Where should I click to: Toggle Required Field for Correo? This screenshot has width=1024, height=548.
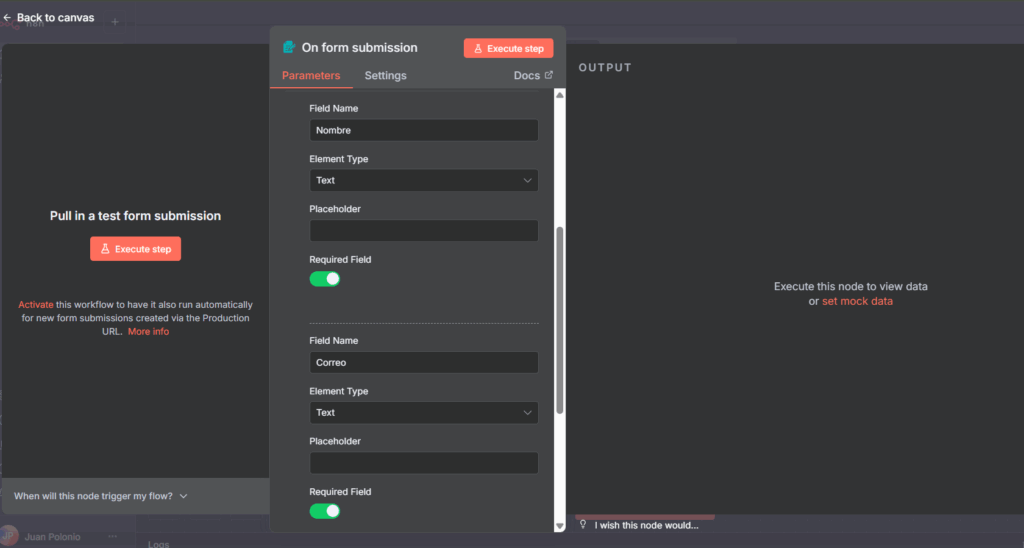(x=325, y=511)
